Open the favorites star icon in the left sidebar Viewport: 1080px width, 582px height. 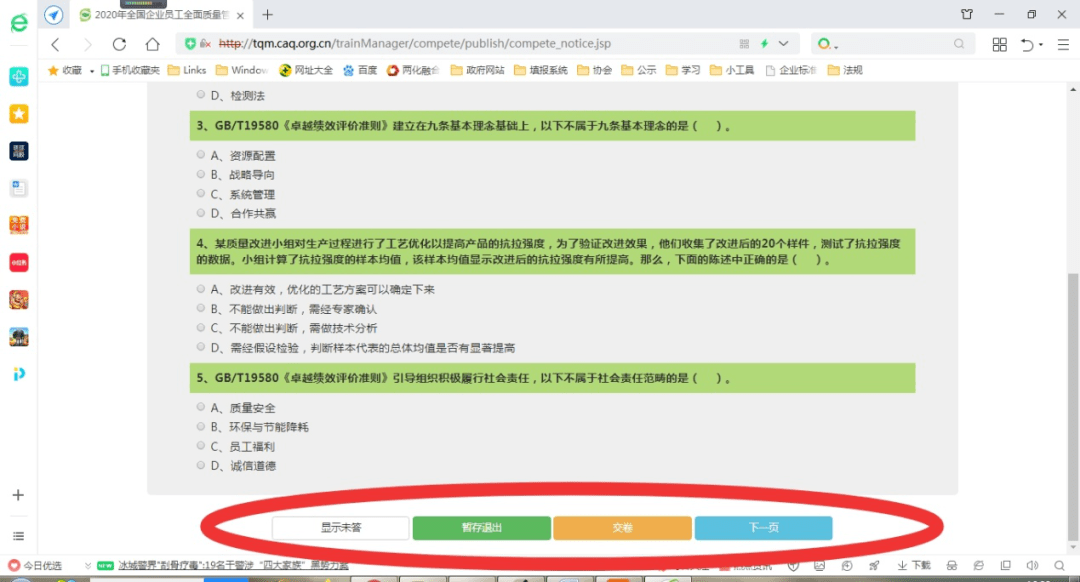coord(18,113)
